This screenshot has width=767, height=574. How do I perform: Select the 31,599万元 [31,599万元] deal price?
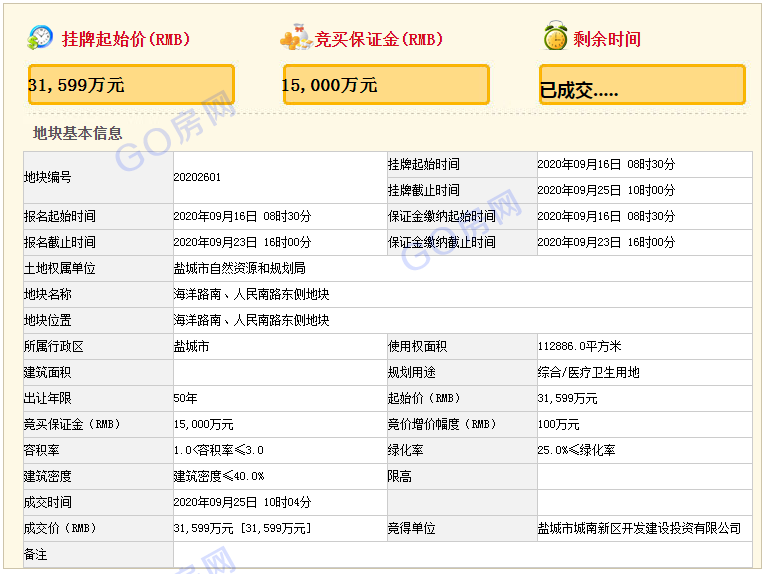click(242, 528)
